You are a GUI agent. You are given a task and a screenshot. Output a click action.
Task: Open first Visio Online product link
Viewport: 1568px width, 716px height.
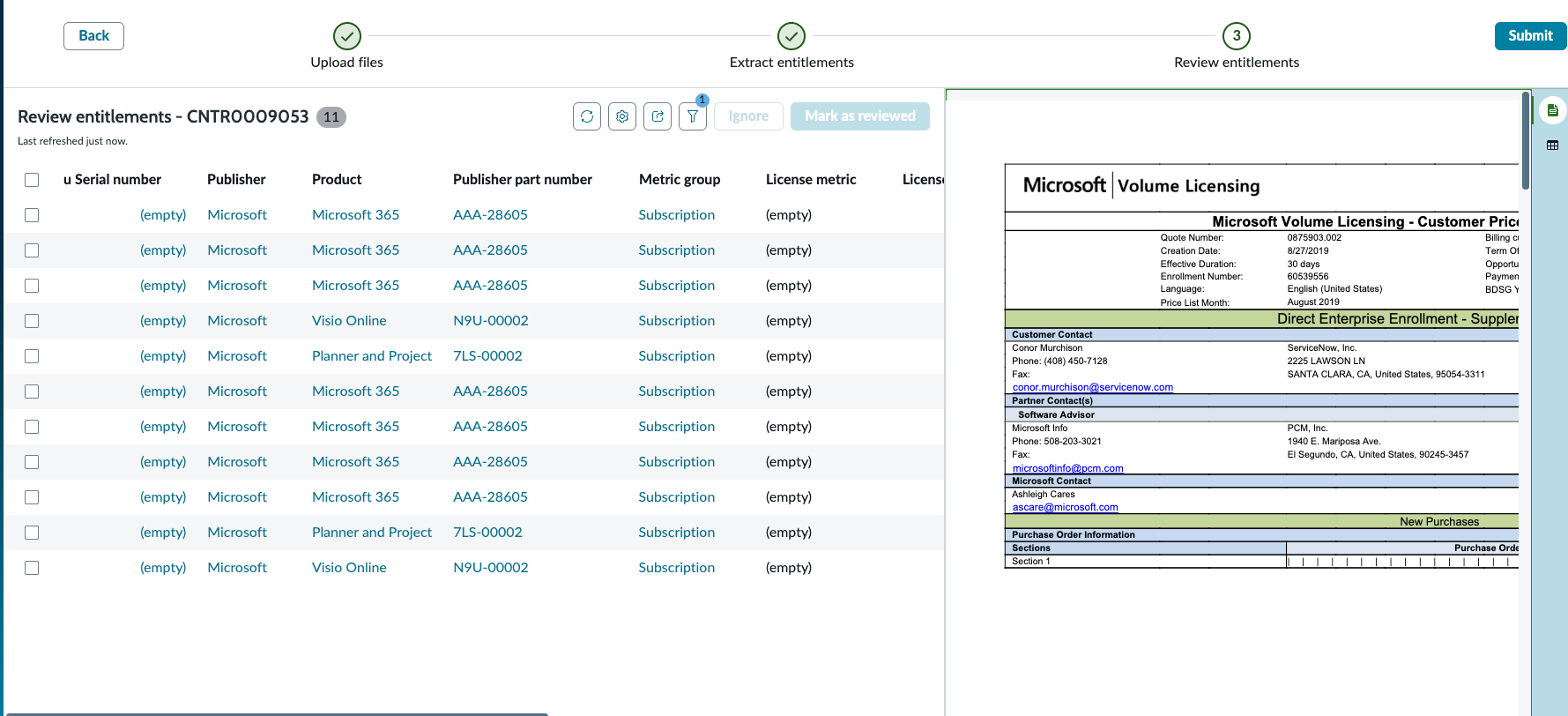(x=349, y=321)
